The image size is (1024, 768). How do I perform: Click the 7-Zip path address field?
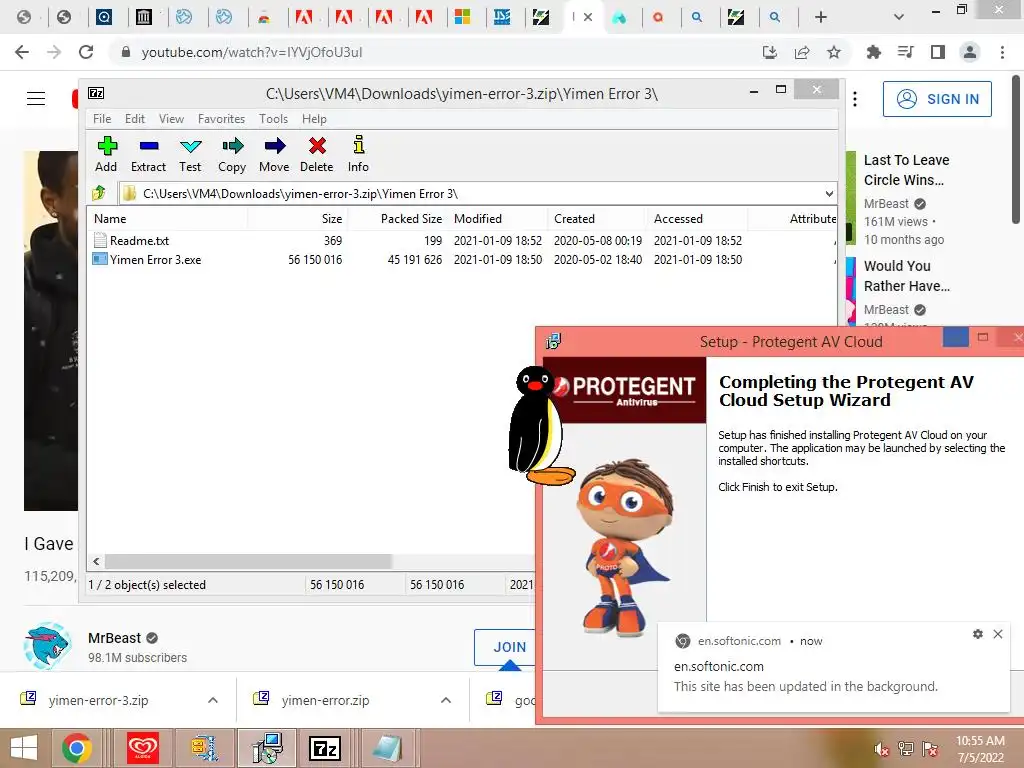[x=470, y=194]
